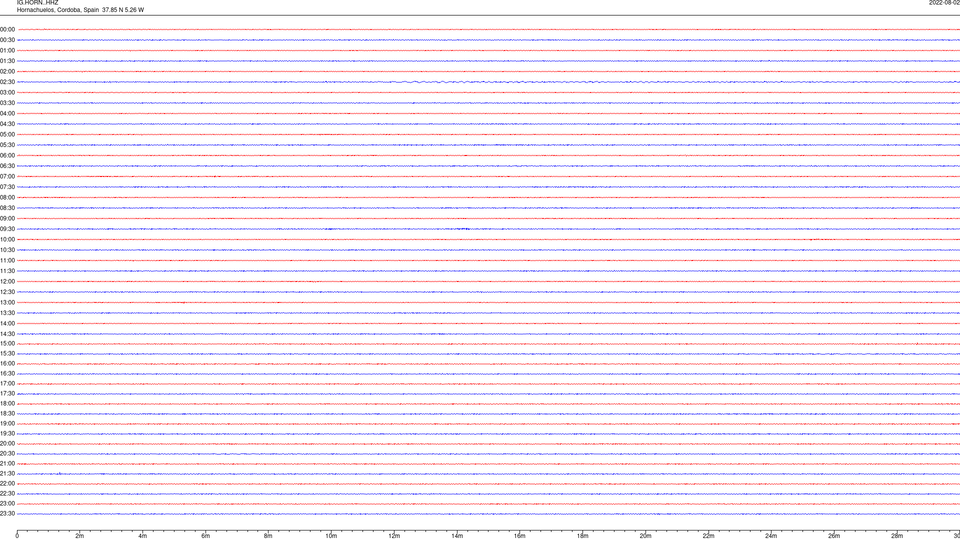Click the '12m' tick label on the axis

[x=394, y=536]
